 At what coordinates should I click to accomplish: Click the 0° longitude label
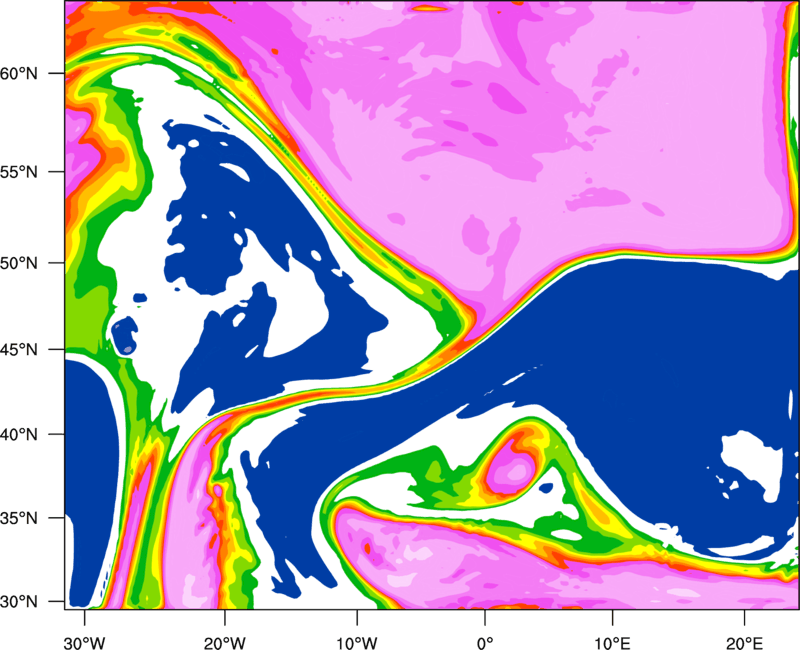pyautogui.click(x=485, y=643)
